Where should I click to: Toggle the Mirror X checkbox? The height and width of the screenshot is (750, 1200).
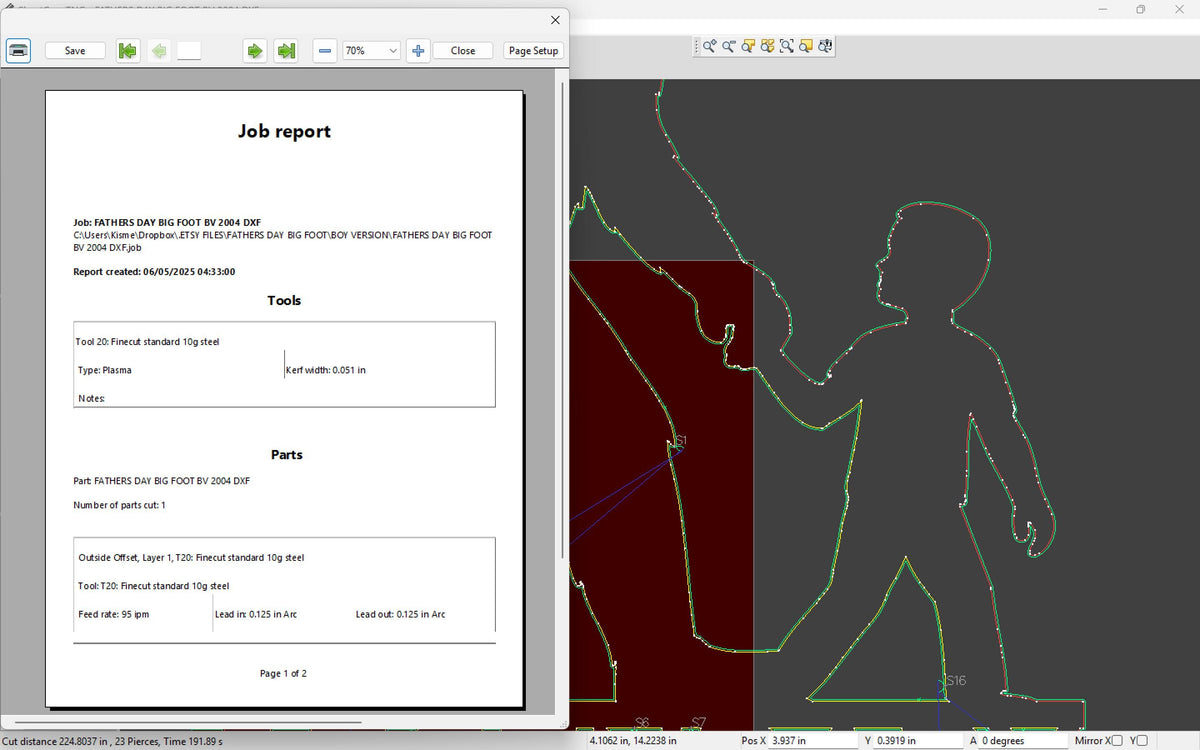tap(1117, 741)
